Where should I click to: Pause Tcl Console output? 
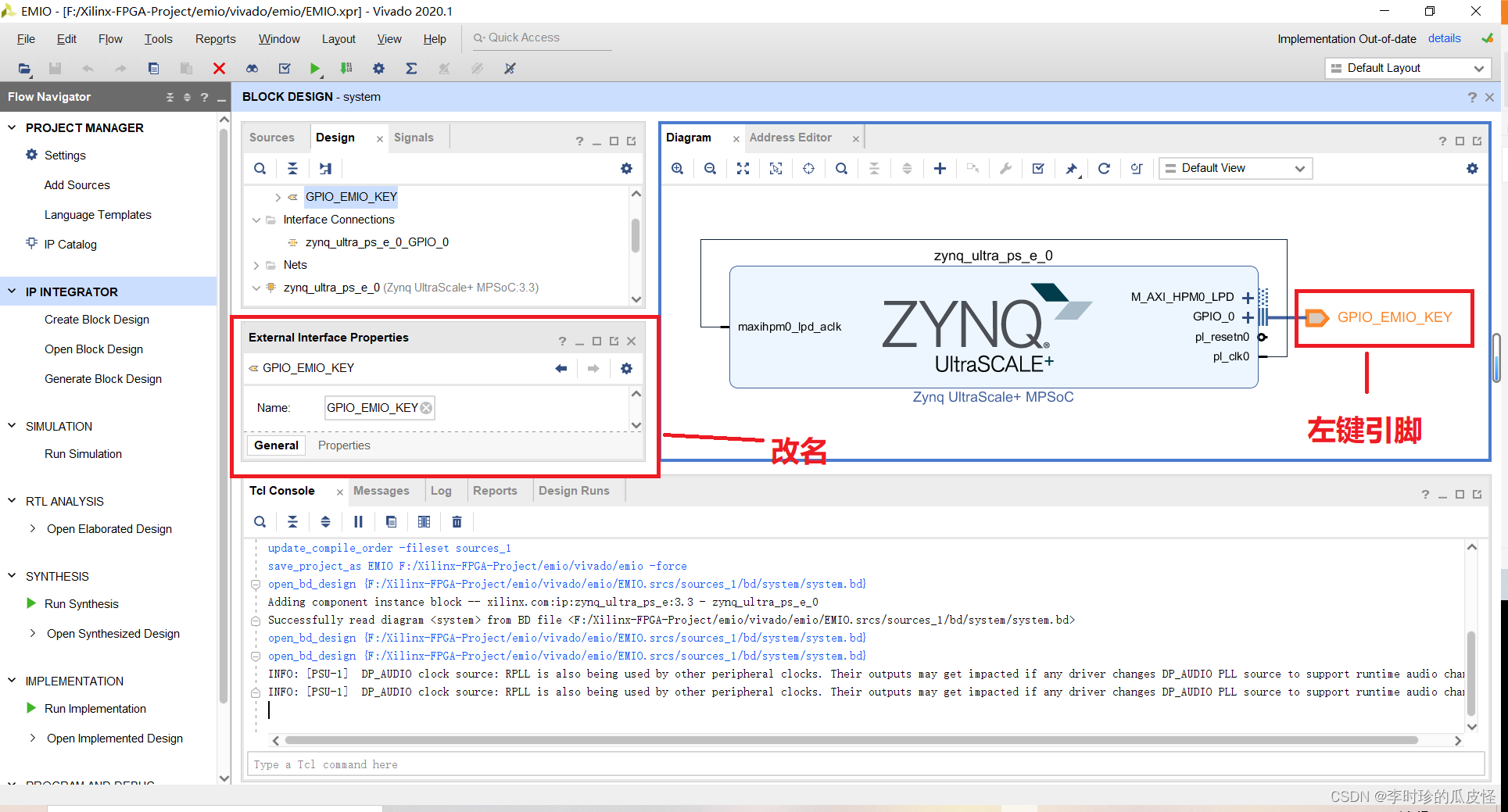358,521
